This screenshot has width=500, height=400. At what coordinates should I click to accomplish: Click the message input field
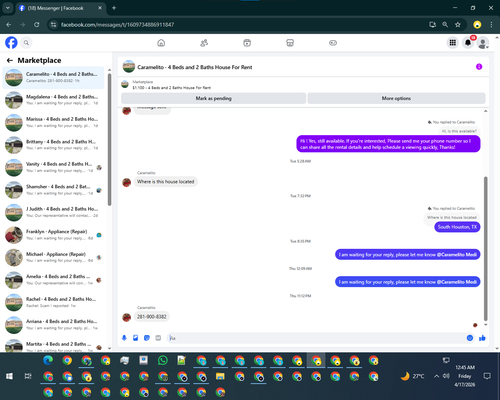click(x=317, y=338)
